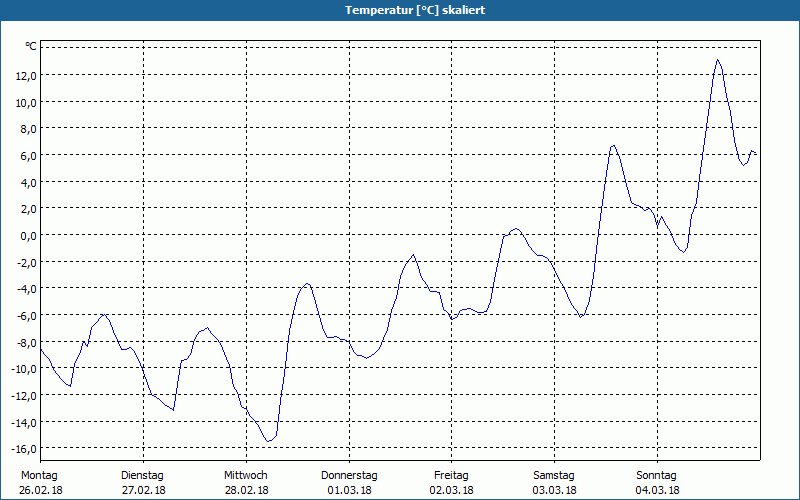
Task: Select the -4,0 y-axis value
Action: (x=27, y=289)
